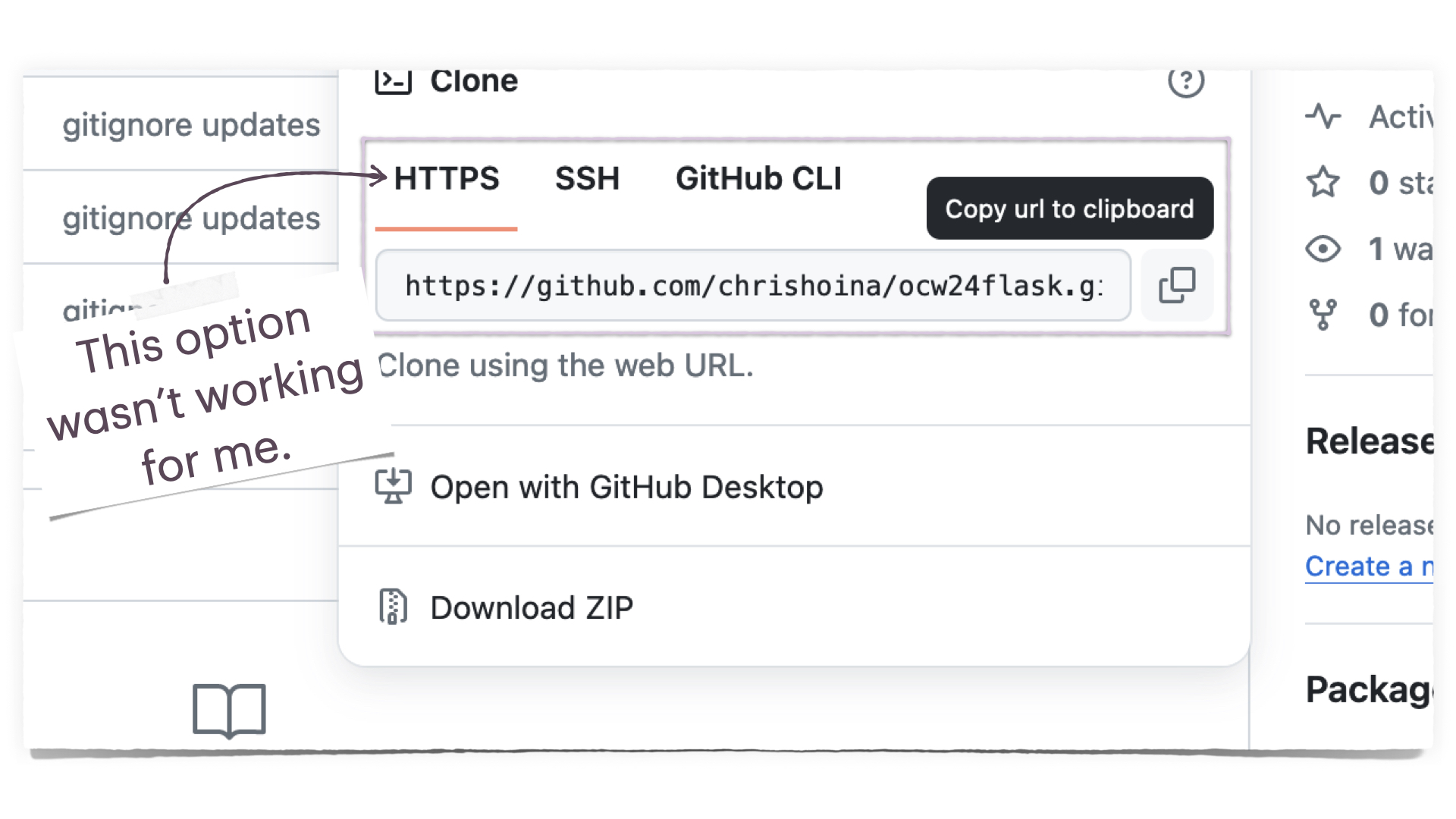Click the README book icon
Image resolution: width=1456 pixels, height=819 pixels.
coord(229,711)
